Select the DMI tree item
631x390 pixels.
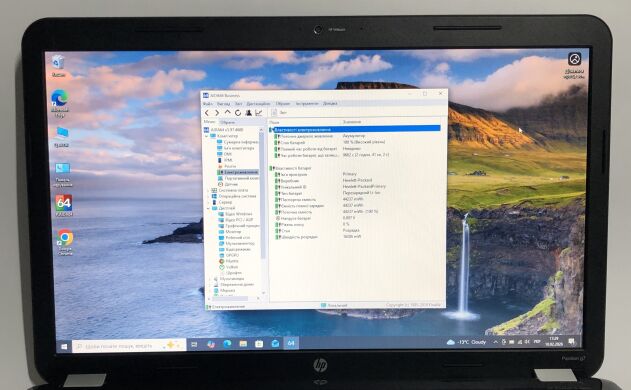point(225,154)
